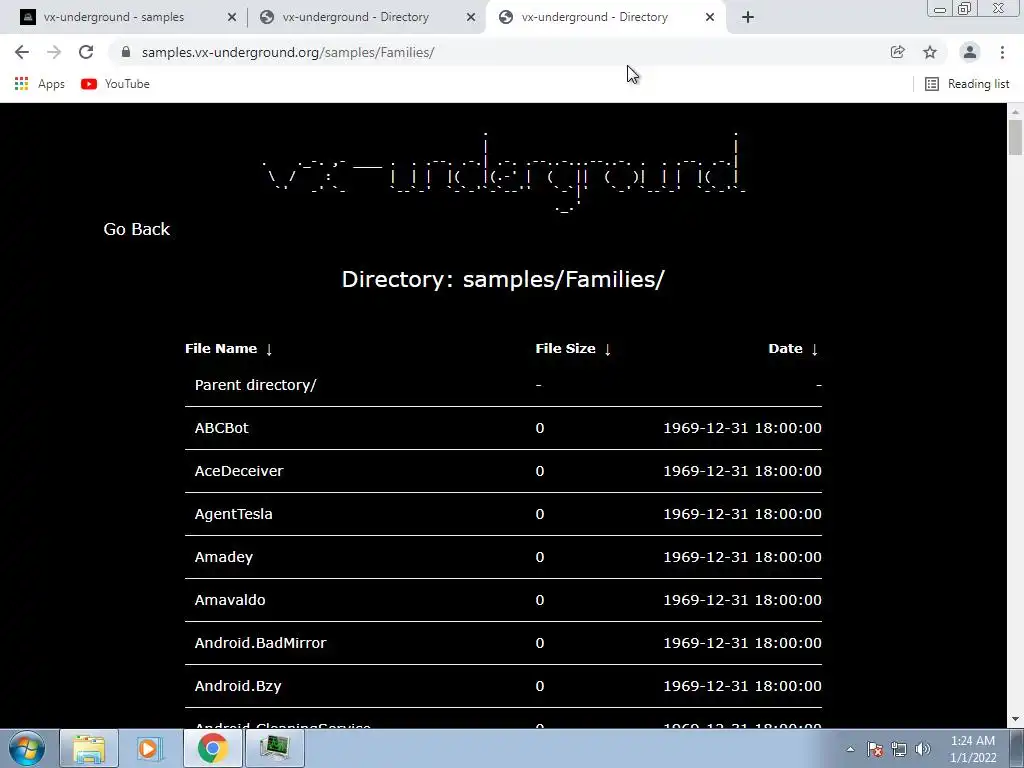Open the Android.BadMirror folder
This screenshot has width=1024, height=768.
point(260,643)
